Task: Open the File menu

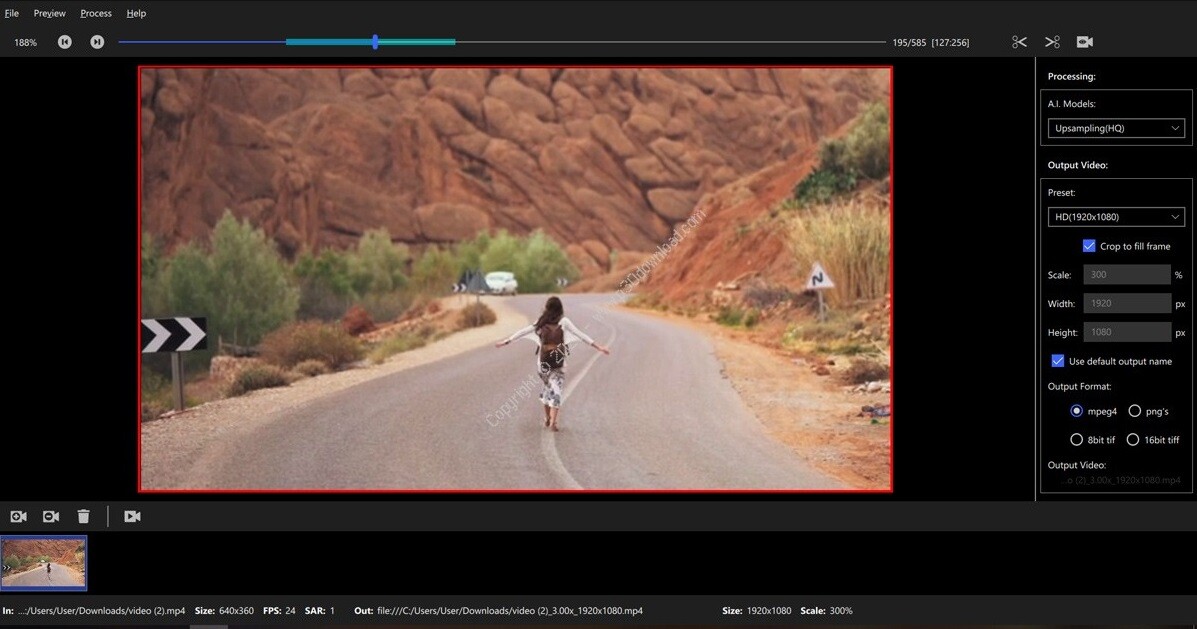Action: [x=11, y=13]
